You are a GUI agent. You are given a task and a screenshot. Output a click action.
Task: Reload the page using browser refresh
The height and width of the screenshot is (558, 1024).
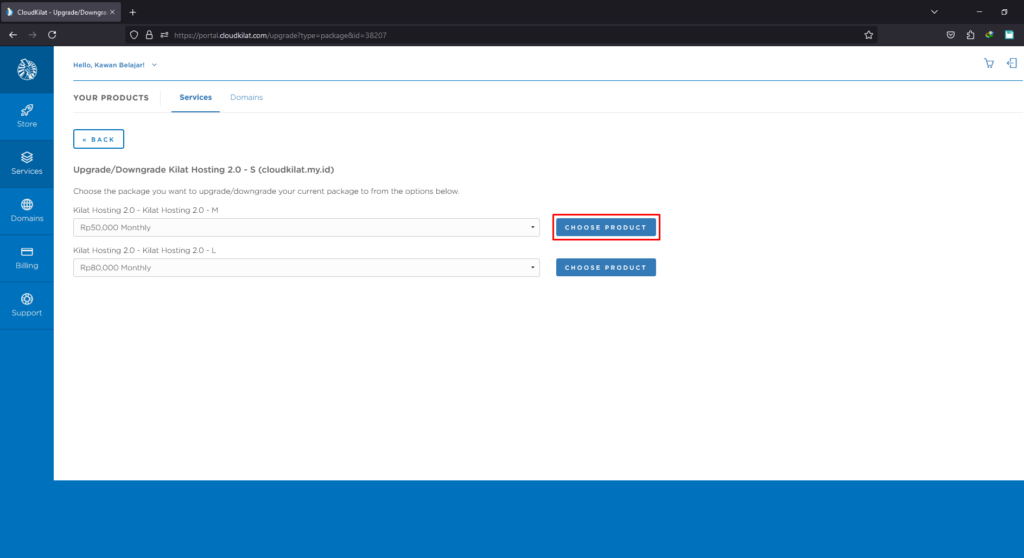click(52, 34)
